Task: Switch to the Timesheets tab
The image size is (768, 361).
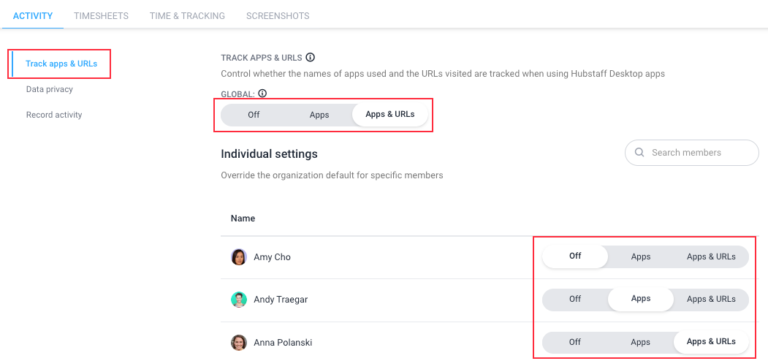Action: tap(101, 16)
